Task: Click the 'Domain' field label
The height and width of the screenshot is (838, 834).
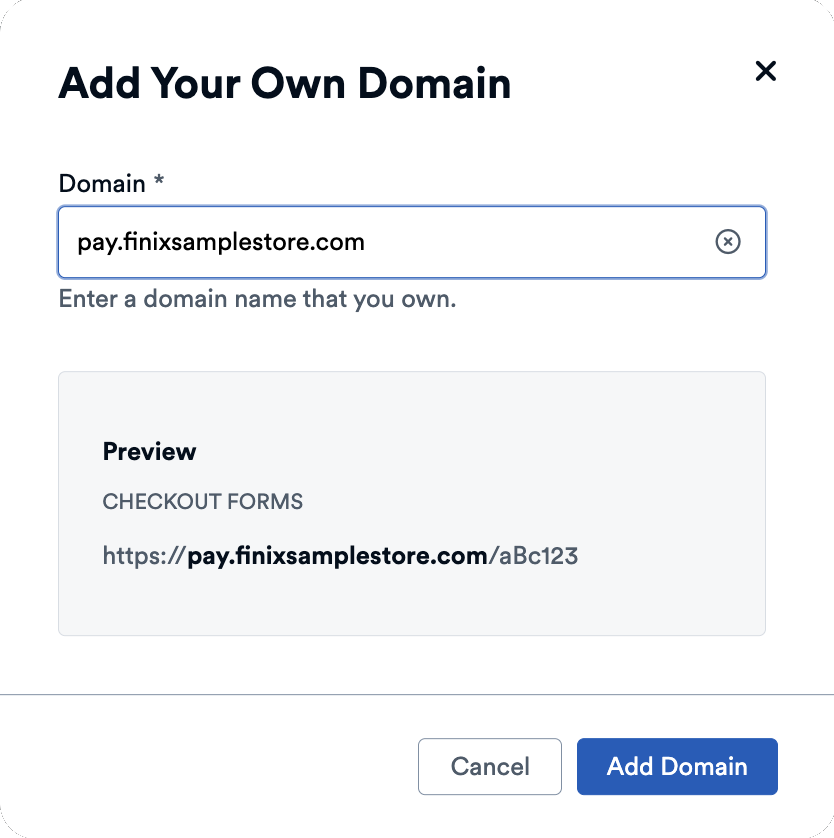Action: pos(102,184)
